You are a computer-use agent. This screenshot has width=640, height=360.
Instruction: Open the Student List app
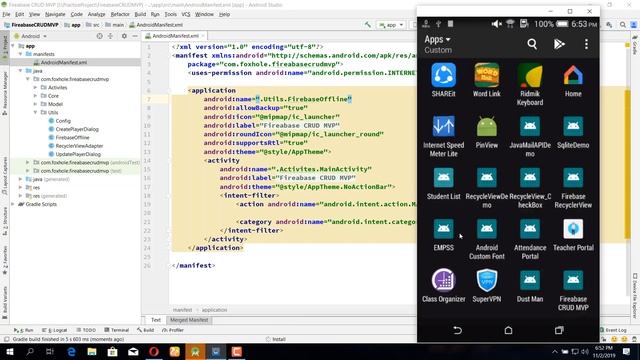(x=443, y=178)
